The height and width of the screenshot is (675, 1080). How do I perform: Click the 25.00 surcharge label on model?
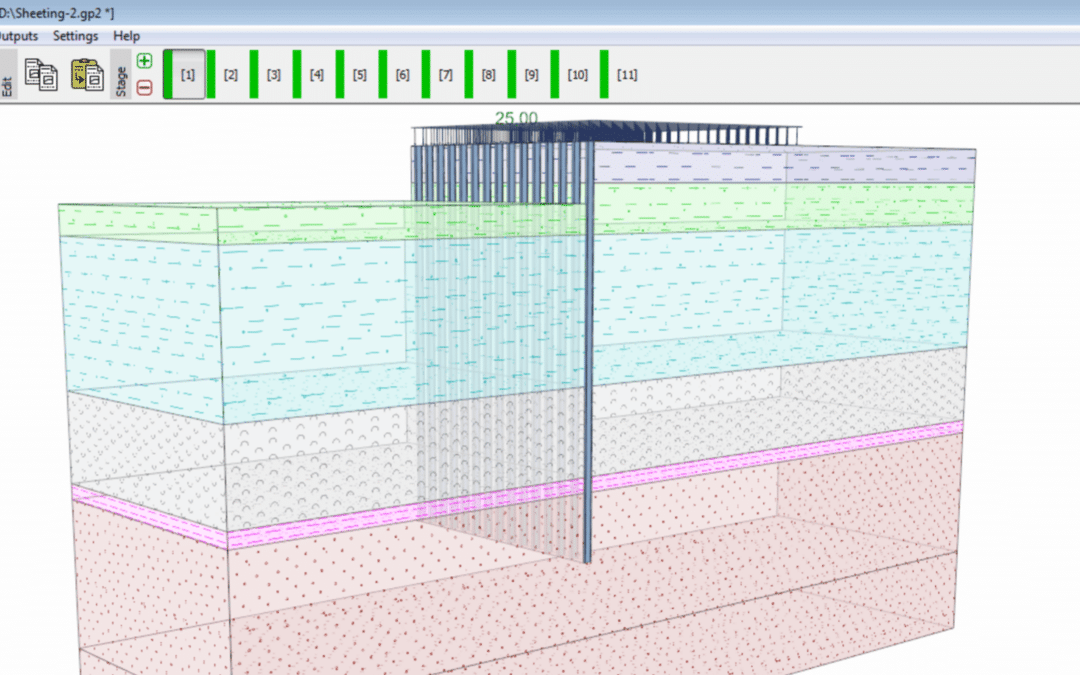click(x=516, y=118)
